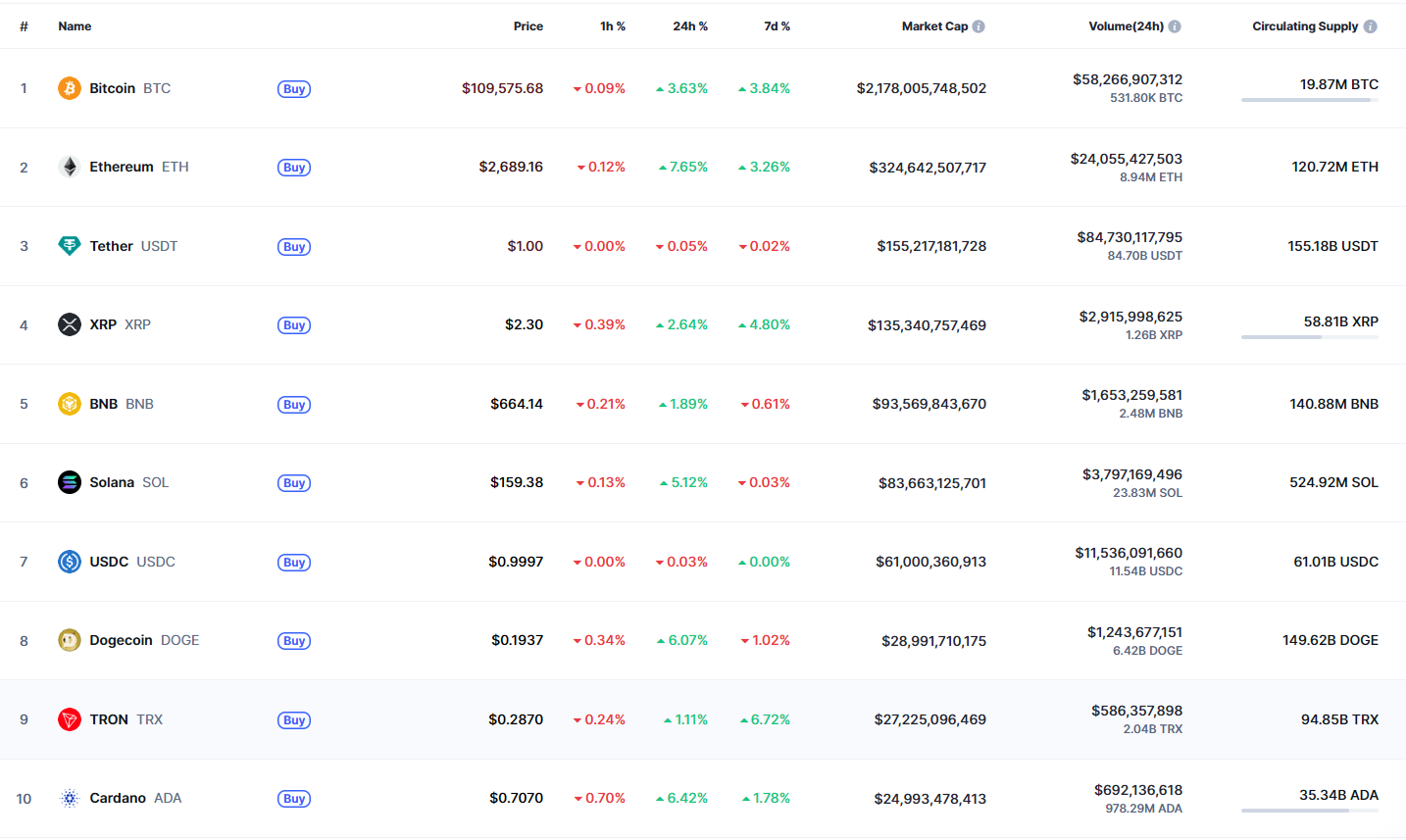Click the blue USDC logo

coord(70,562)
